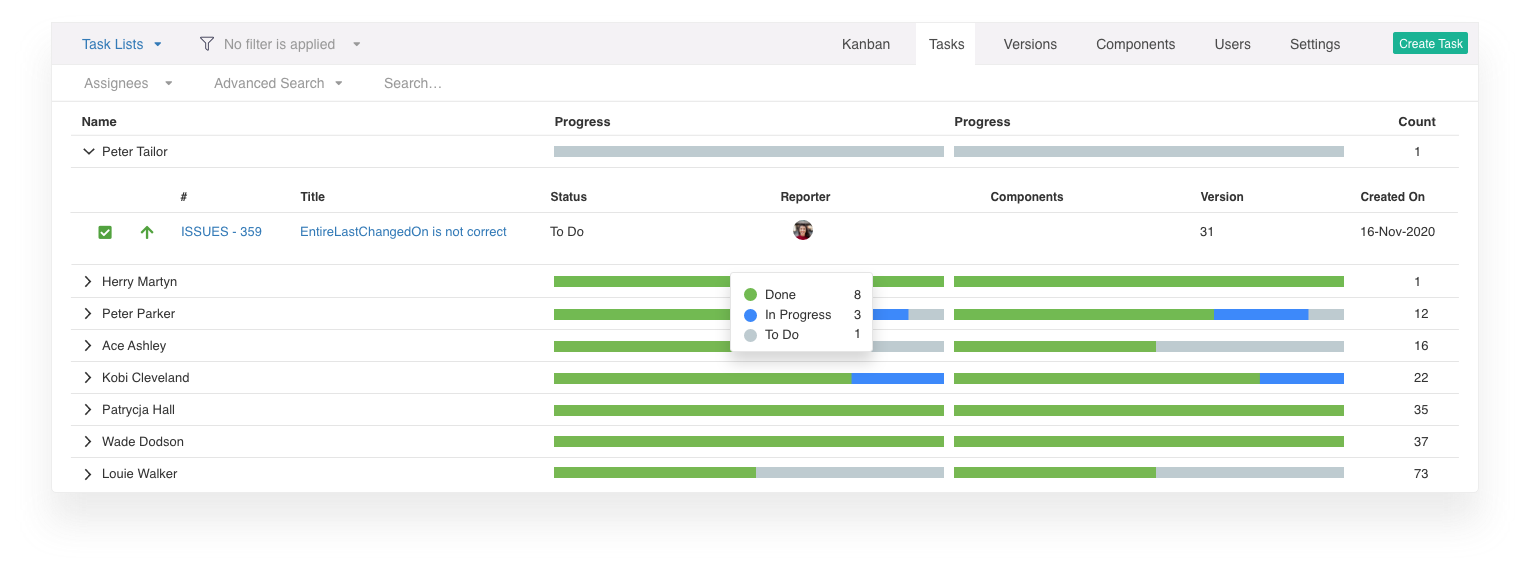1530x573 pixels.
Task: Open the Versions tab
Action: [1030, 44]
